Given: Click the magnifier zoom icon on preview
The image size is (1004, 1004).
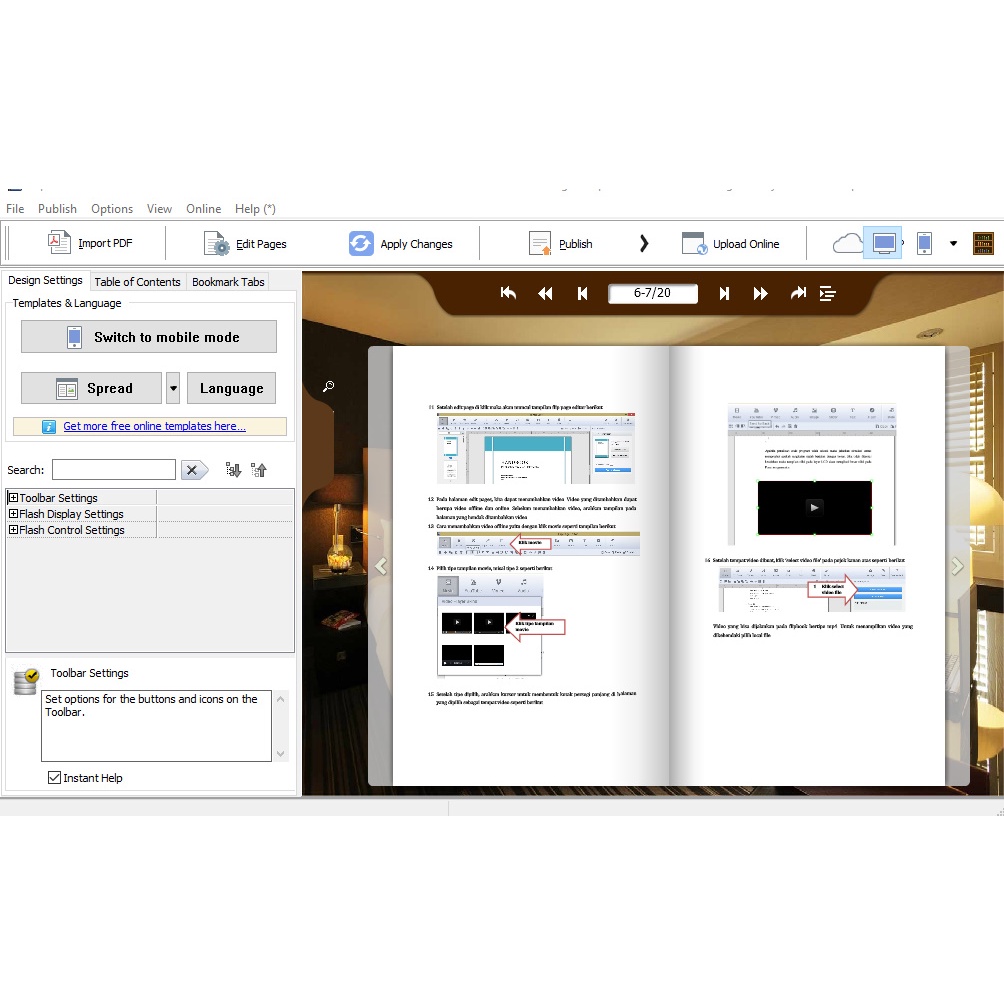Looking at the screenshot, I should [328, 386].
